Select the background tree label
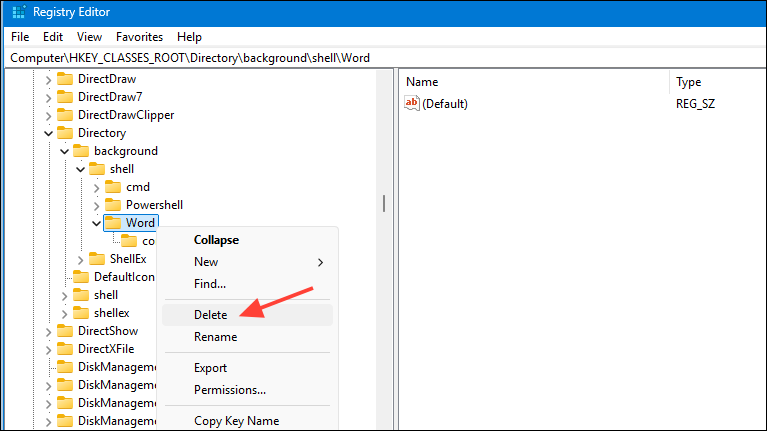The image size is (767, 431). pos(126,151)
